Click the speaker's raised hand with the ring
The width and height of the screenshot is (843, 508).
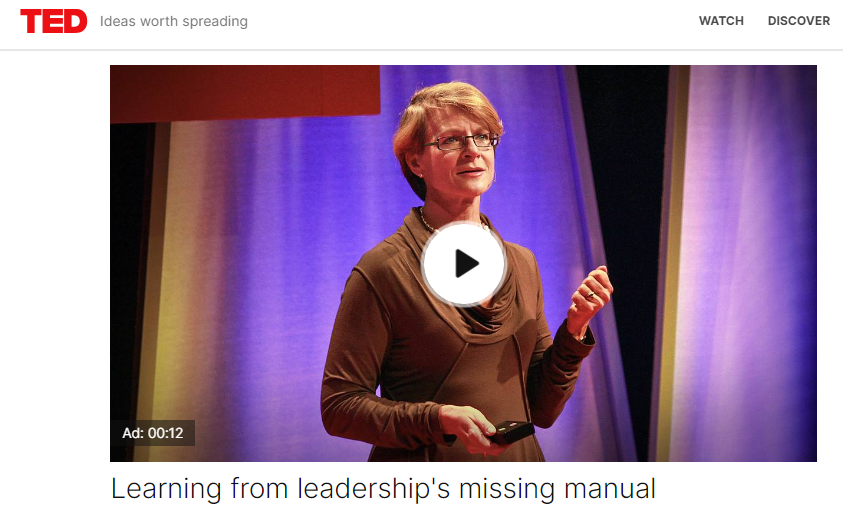coord(590,298)
